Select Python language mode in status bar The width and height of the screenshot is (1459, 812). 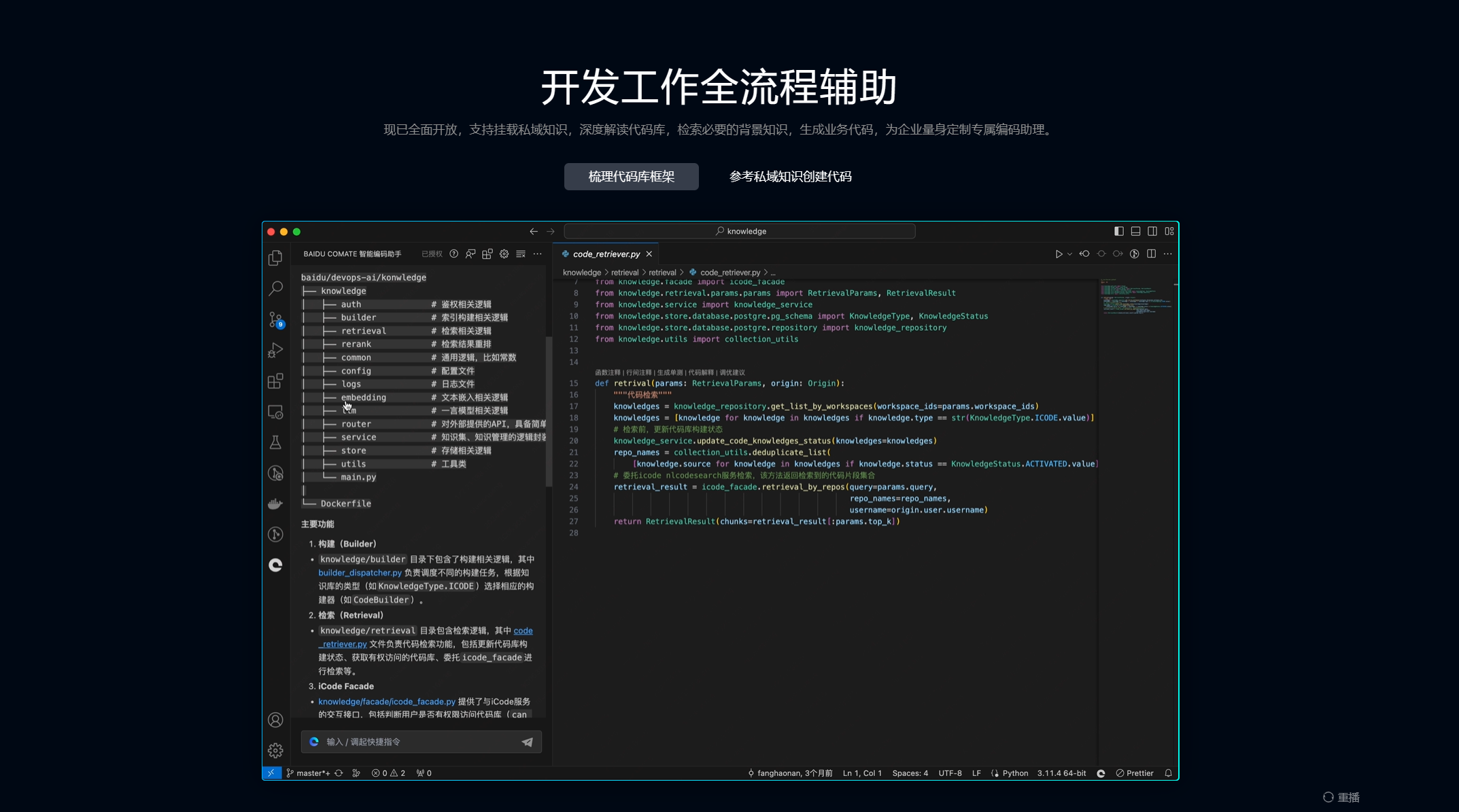click(x=1015, y=773)
